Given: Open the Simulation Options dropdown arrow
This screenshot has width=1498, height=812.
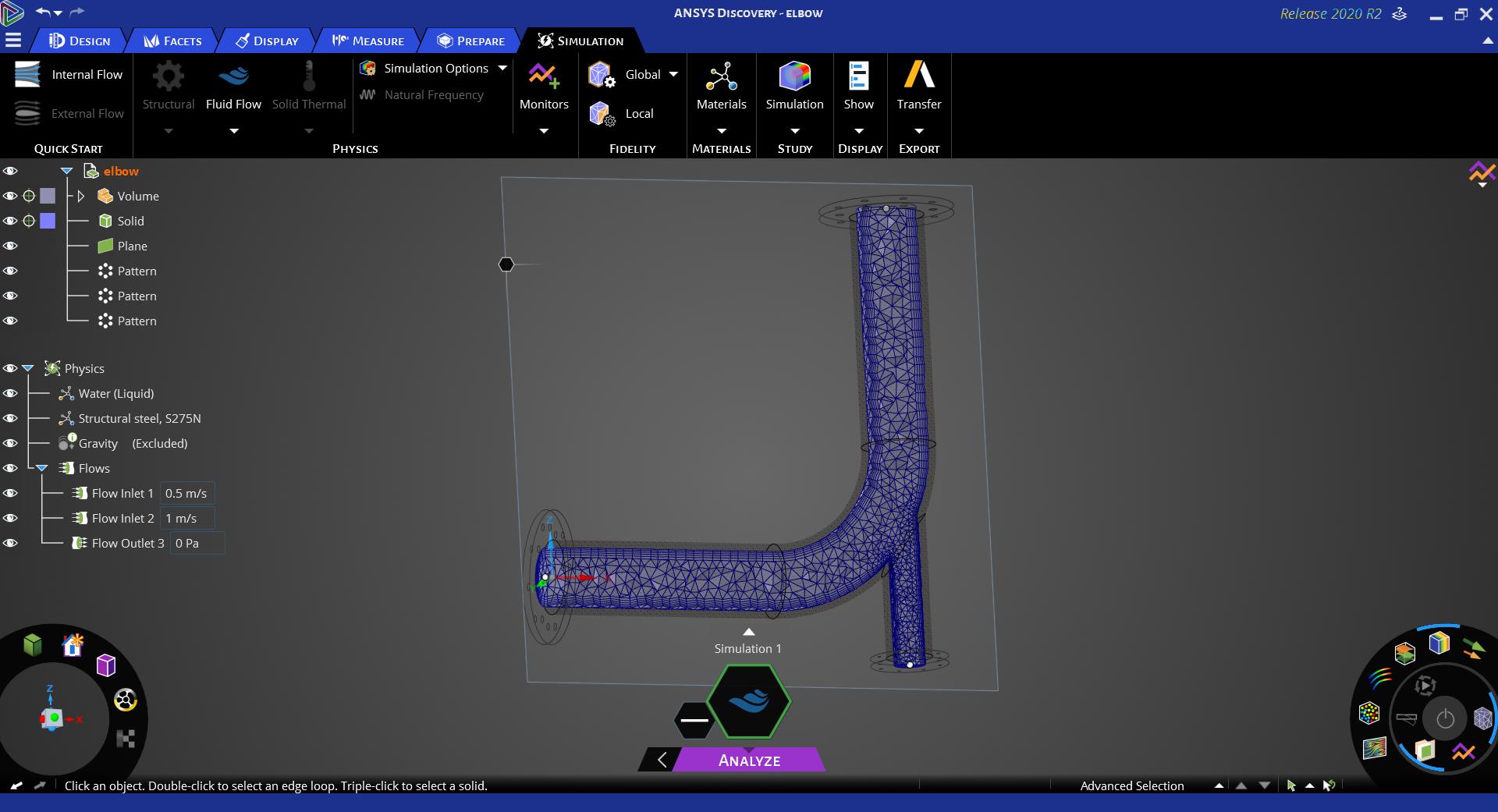Looking at the screenshot, I should click(502, 69).
